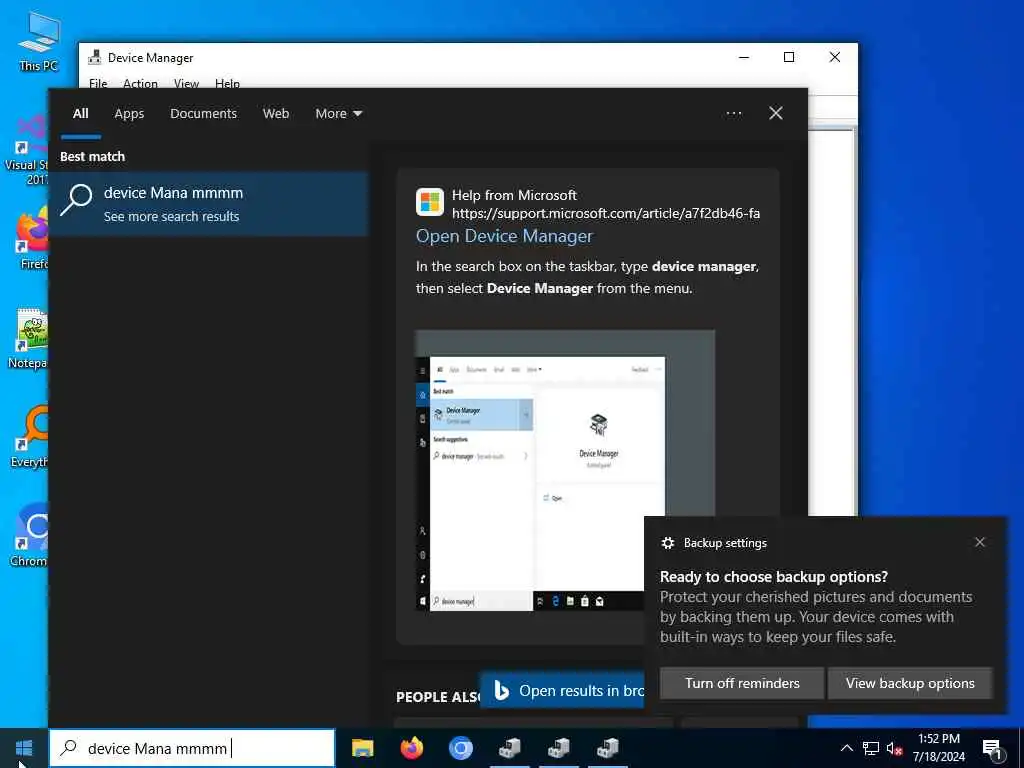Select Visual Studio desktop shortcut

(x=27, y=150)
